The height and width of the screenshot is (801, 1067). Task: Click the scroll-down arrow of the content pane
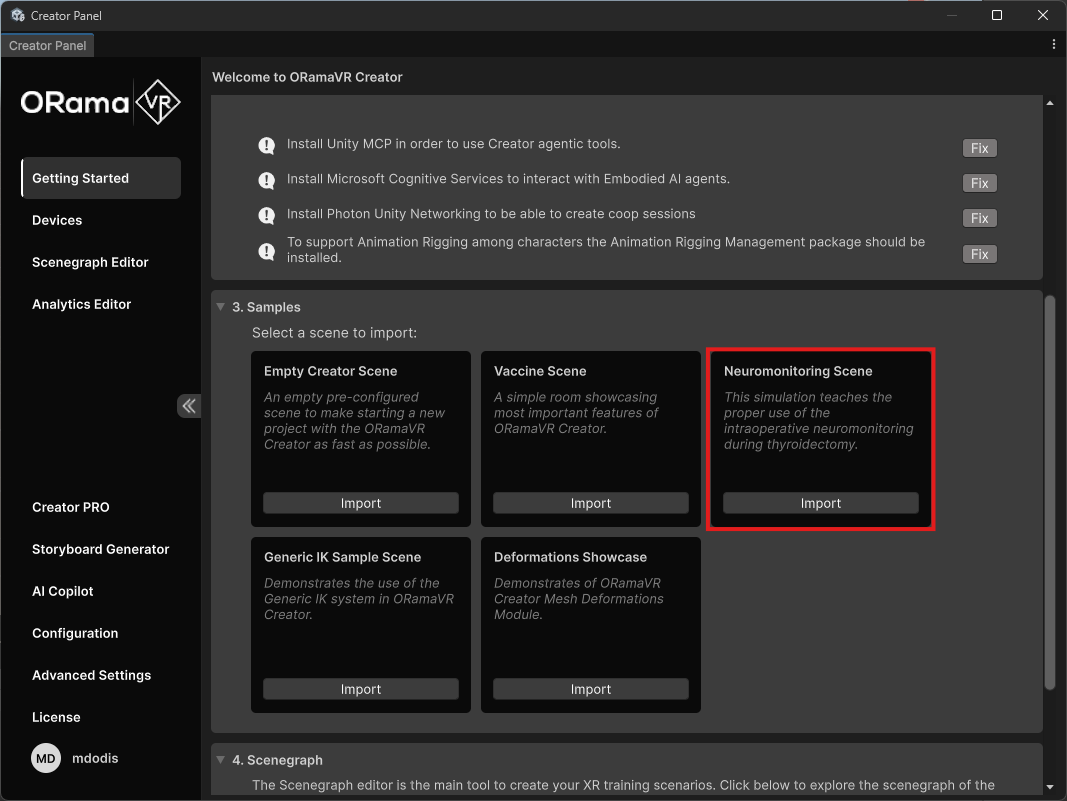click(1050, 787)
